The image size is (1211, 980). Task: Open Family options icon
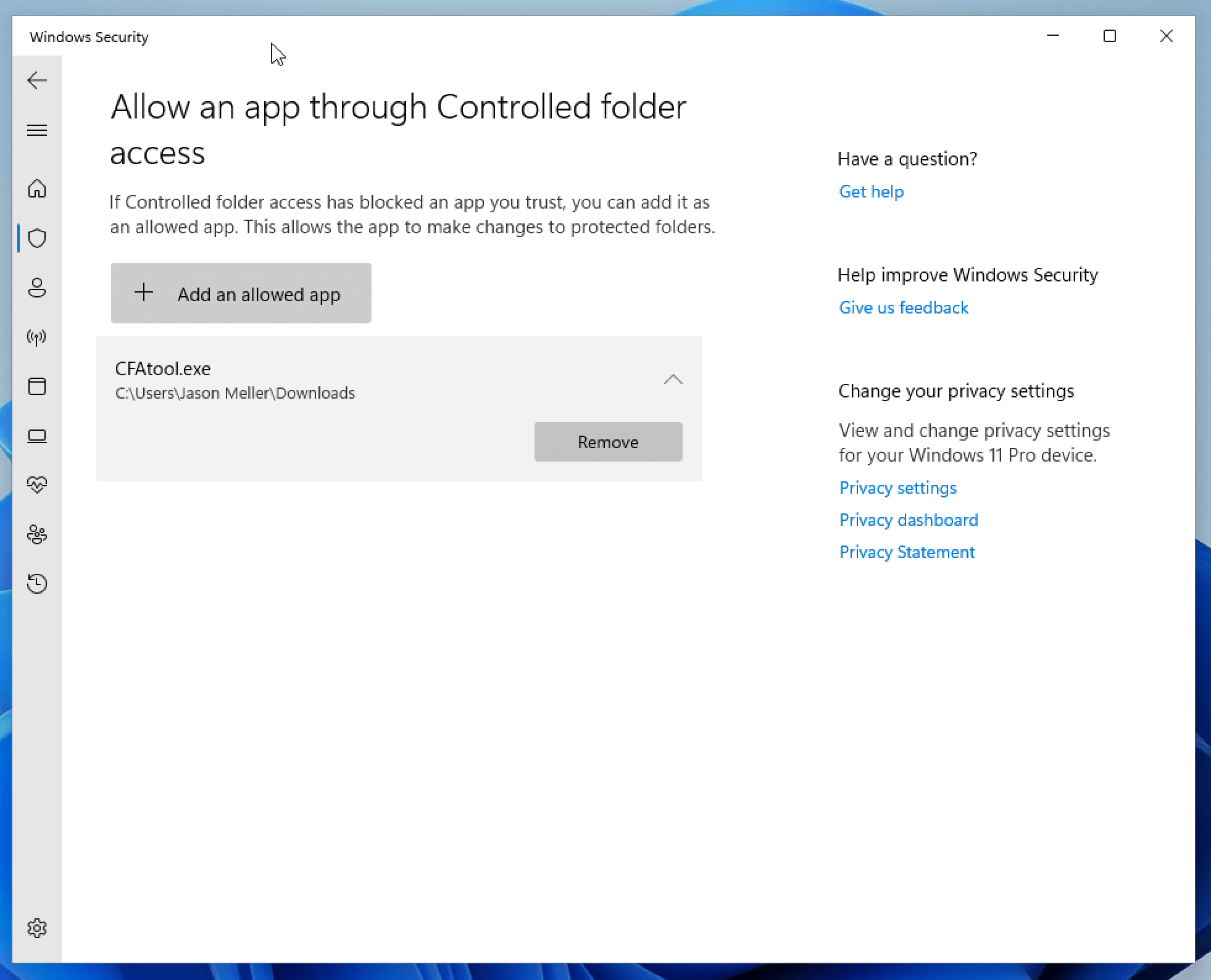click(37, 534)
